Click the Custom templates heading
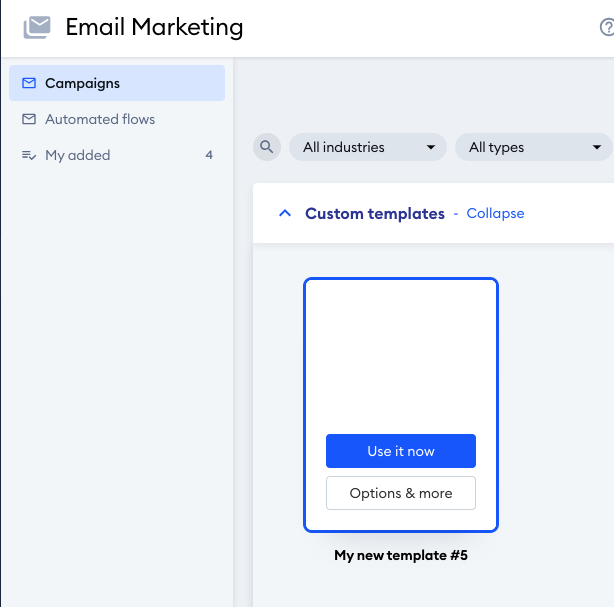Image resolution: width=614 pixels, height=607 pixels. 375,213
